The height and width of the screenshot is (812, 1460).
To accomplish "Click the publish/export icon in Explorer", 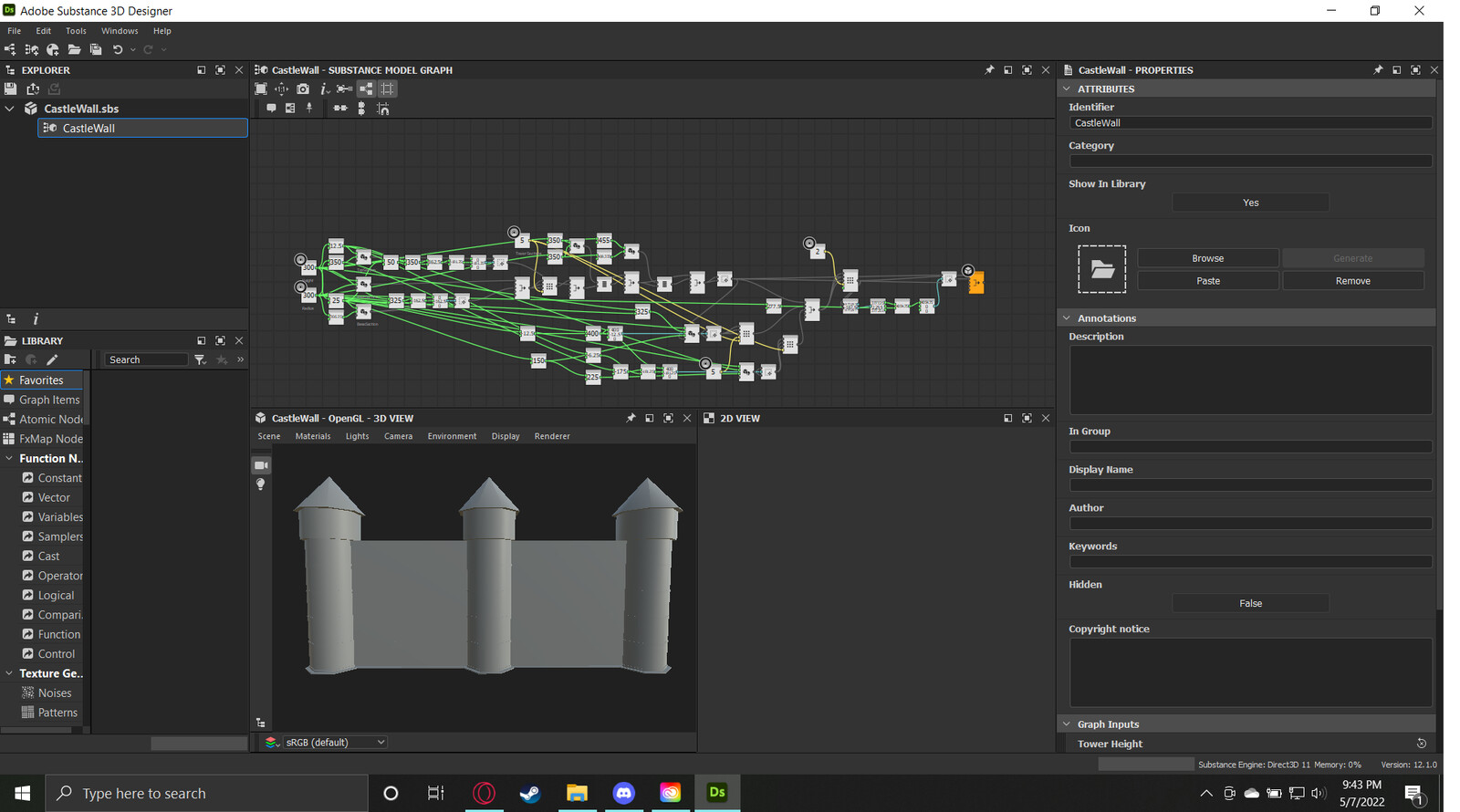I will pos(33,88).
